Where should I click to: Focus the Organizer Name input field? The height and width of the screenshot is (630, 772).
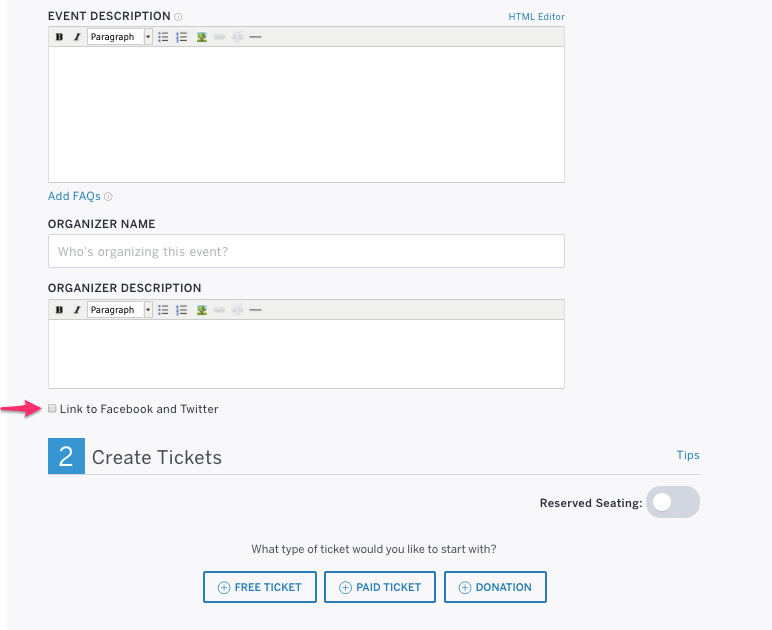tap(306, 251)
